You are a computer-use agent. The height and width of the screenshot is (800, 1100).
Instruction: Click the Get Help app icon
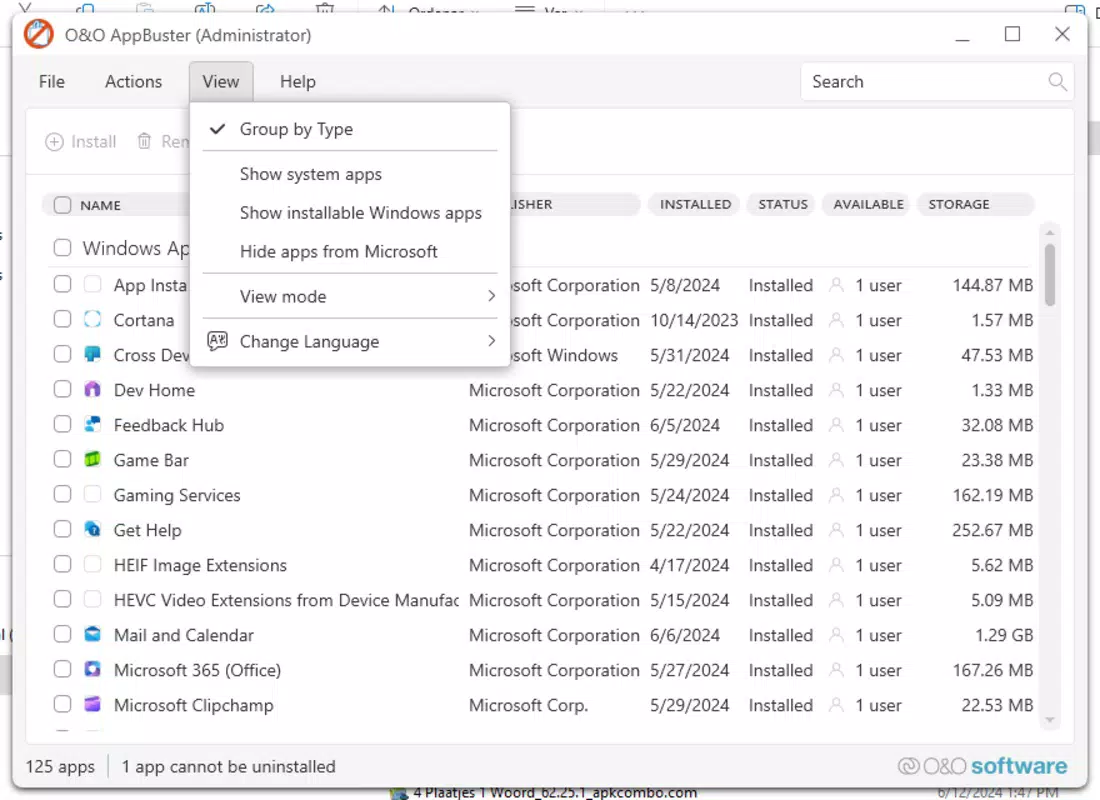click(x=93, y=529)
